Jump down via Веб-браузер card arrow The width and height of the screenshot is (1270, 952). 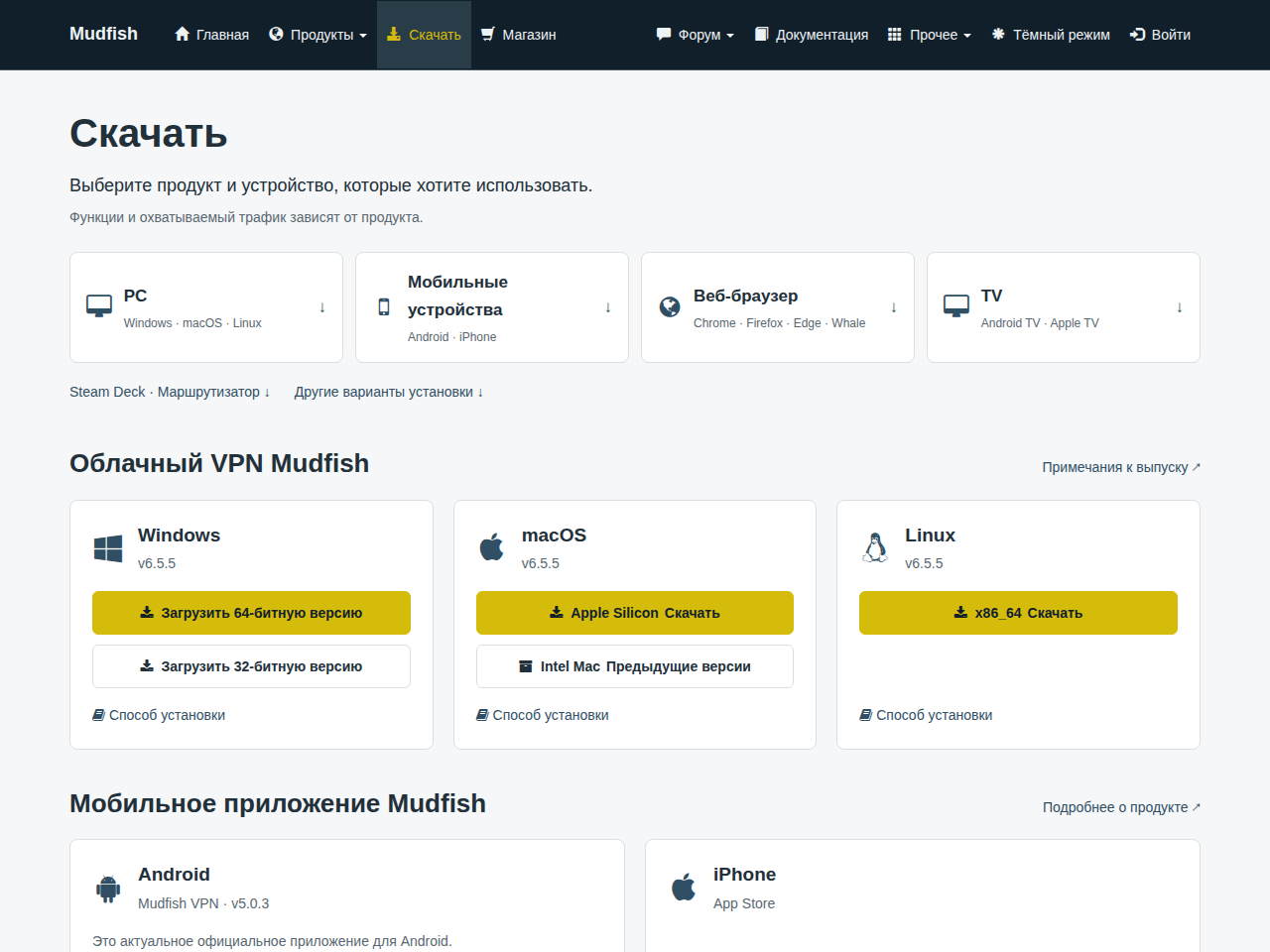tap(894, 307)
